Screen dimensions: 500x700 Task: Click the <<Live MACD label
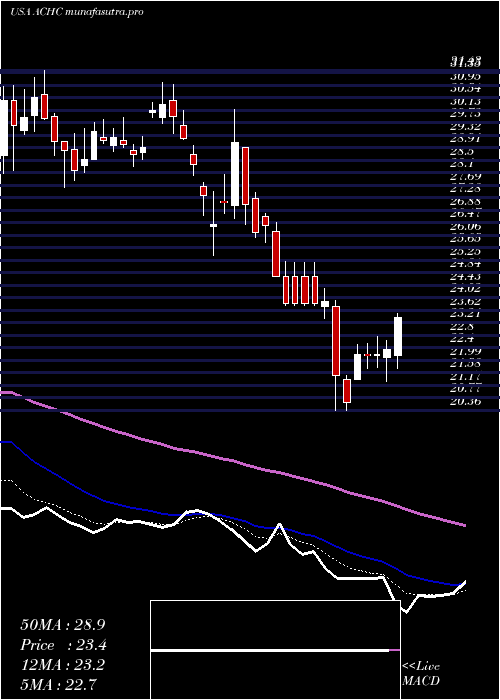[x=421, y=674]
